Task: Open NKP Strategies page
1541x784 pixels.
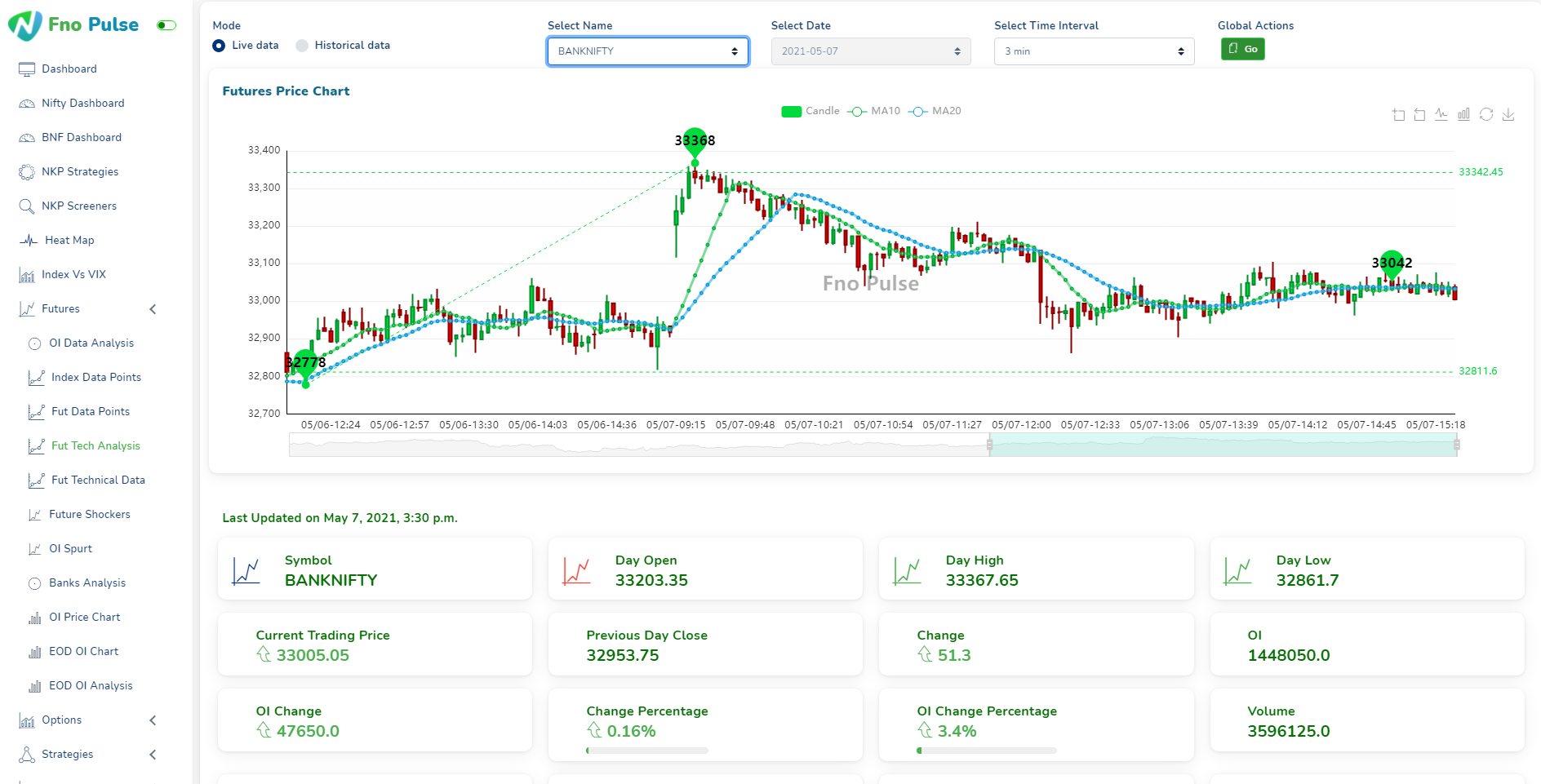Action: pyautogui.click(x=80, y=172)
